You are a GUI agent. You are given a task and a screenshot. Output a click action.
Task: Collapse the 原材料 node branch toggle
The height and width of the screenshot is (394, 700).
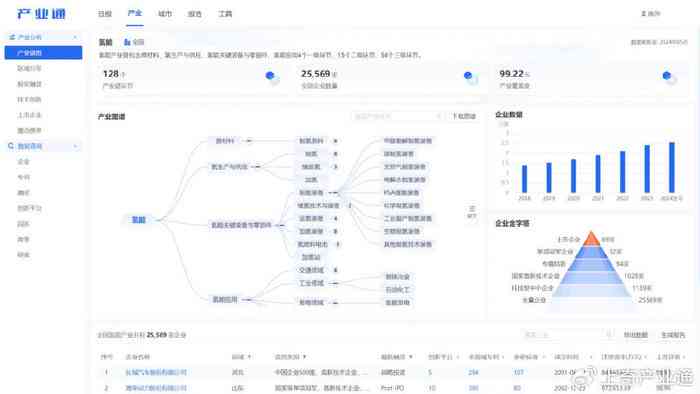pyautogui.click(x=249, y=141)
